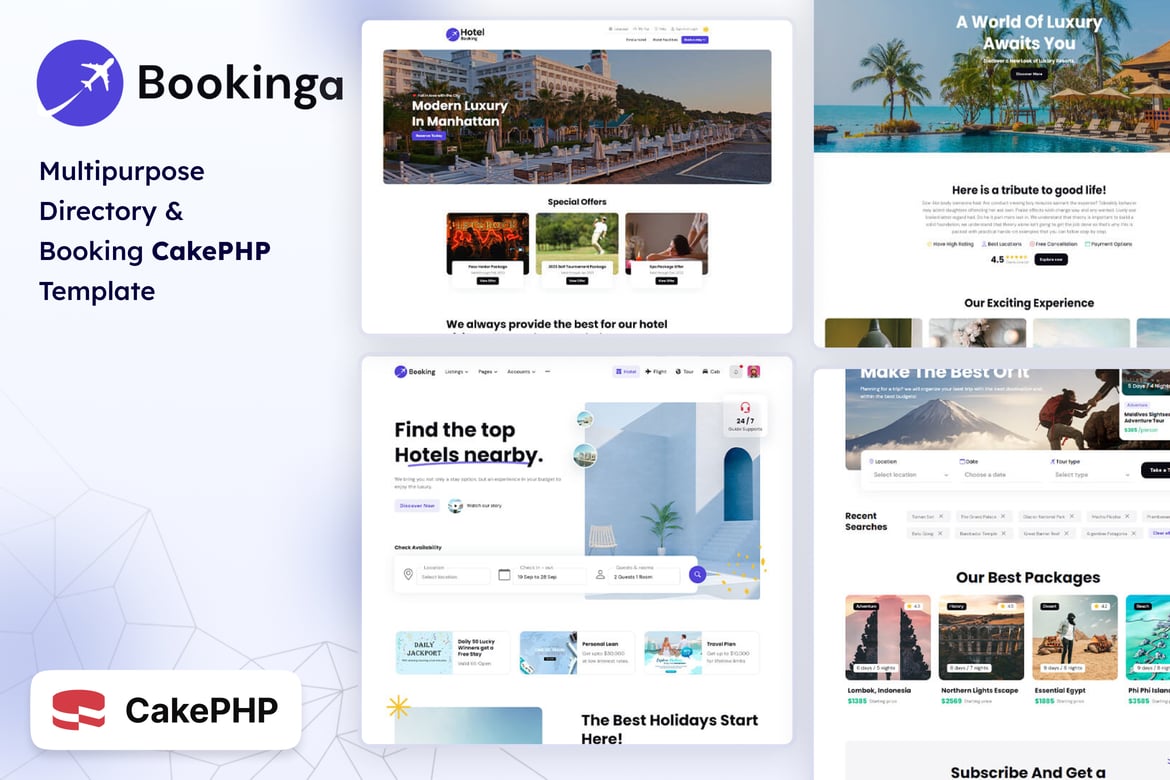Click the Choose a date field
Screen dimensions: 1170x780
pyautogui.click(x=1001, y=475)
